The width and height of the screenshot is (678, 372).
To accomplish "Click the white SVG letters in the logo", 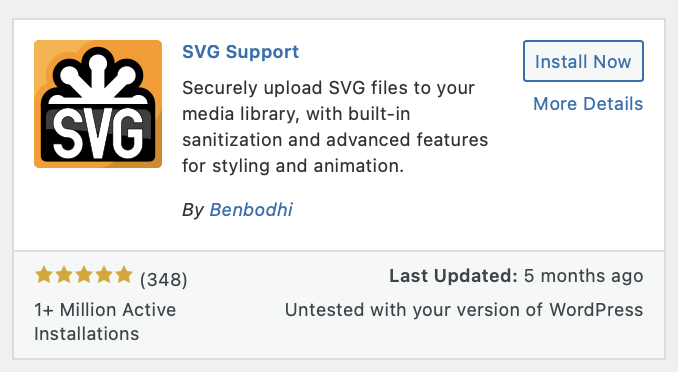I will point(98,134).
